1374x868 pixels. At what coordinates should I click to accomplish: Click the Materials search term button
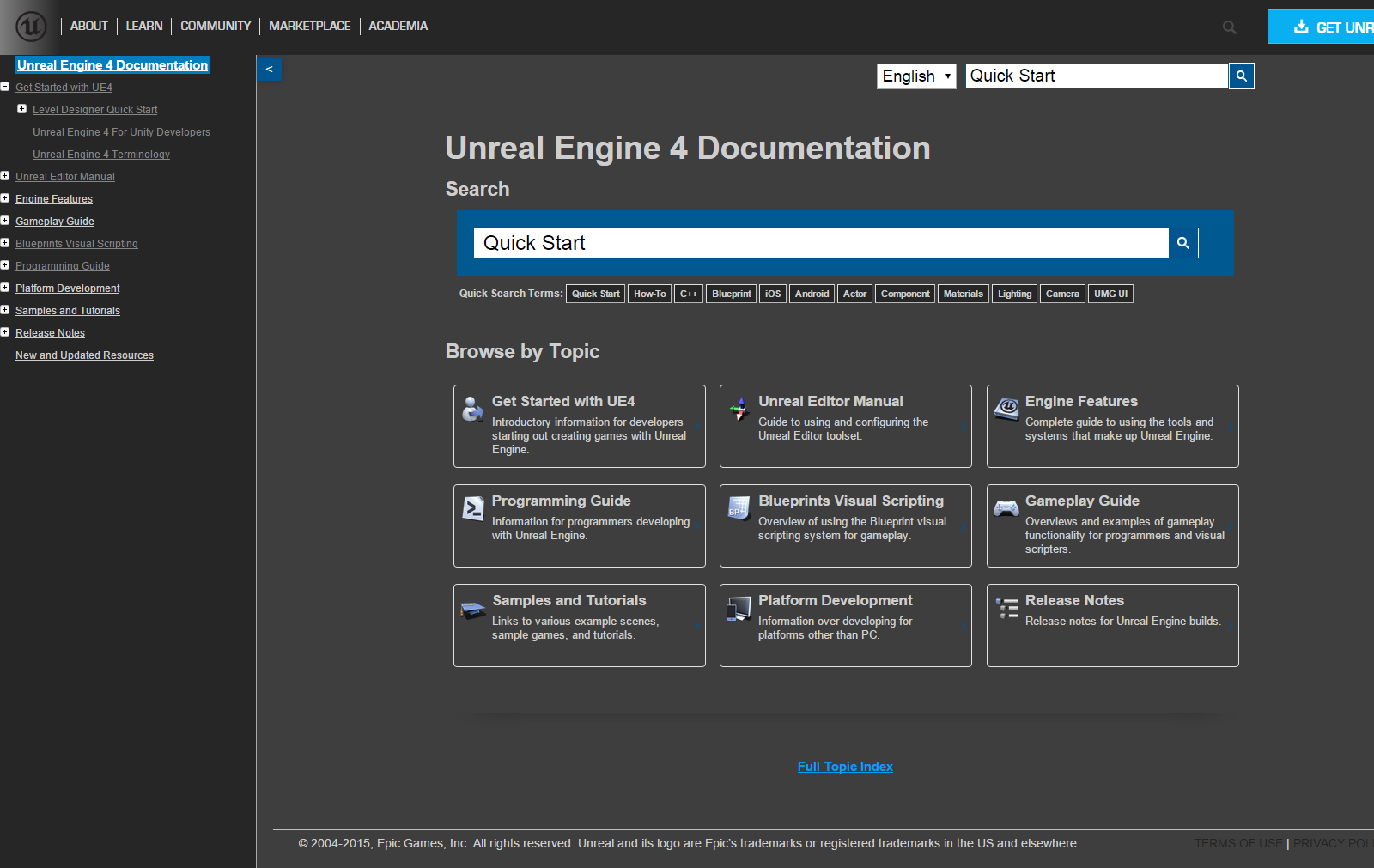964,294
